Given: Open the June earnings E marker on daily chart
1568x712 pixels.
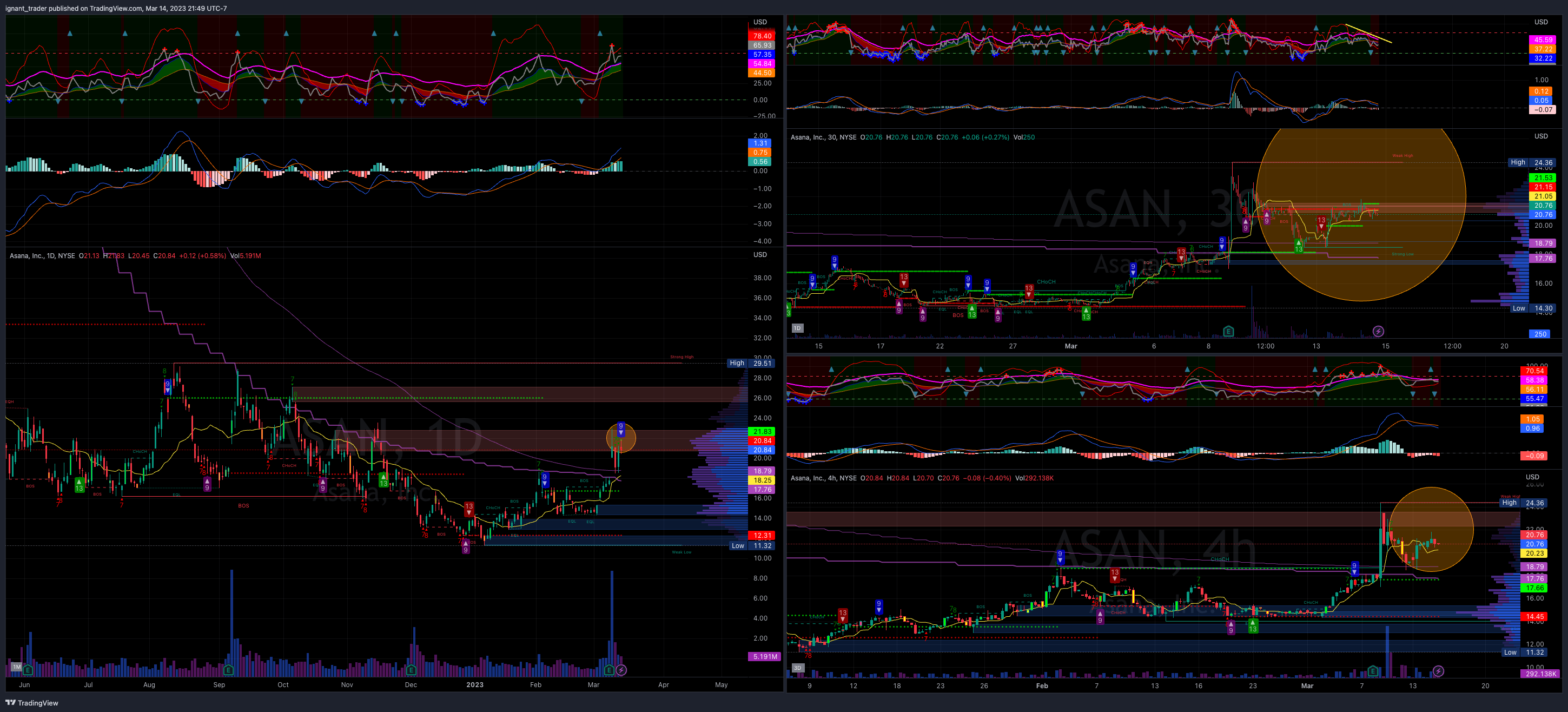Looking at the screenshot, I should coord(28,669).
